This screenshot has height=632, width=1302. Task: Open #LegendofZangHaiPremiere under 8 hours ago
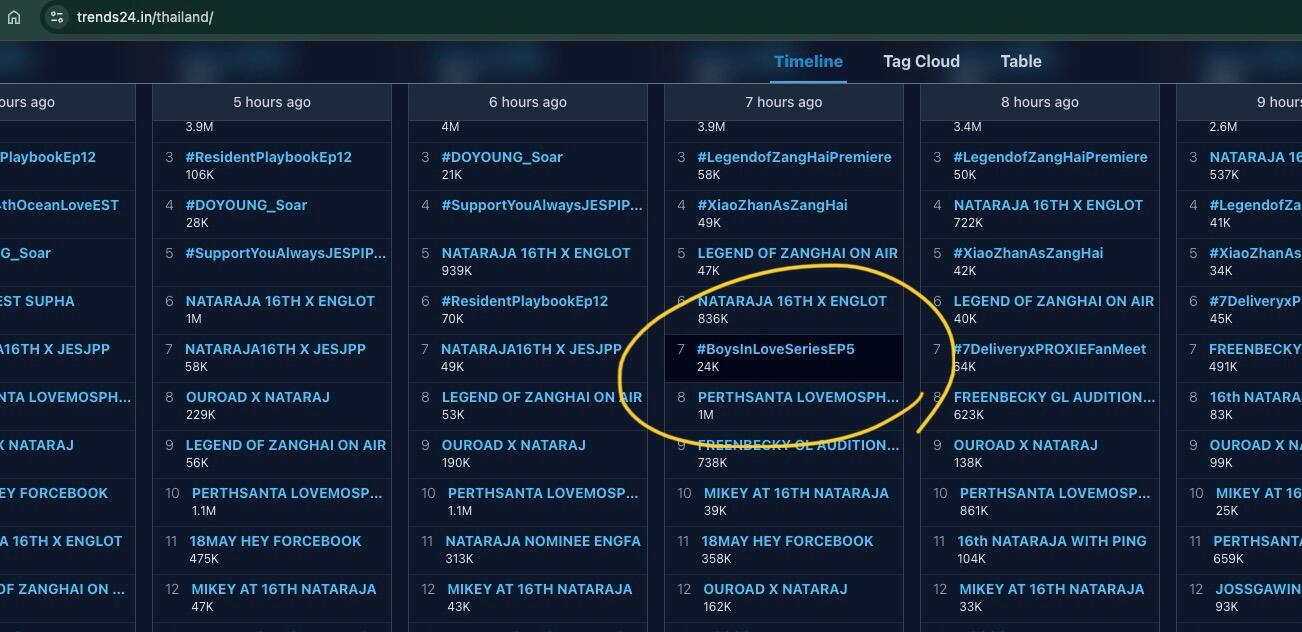coord(1050,157)
